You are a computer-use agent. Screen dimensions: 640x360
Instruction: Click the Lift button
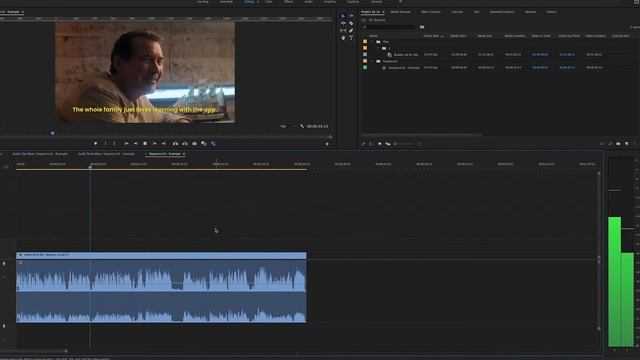pyautogui.click(x=176, y=144)
